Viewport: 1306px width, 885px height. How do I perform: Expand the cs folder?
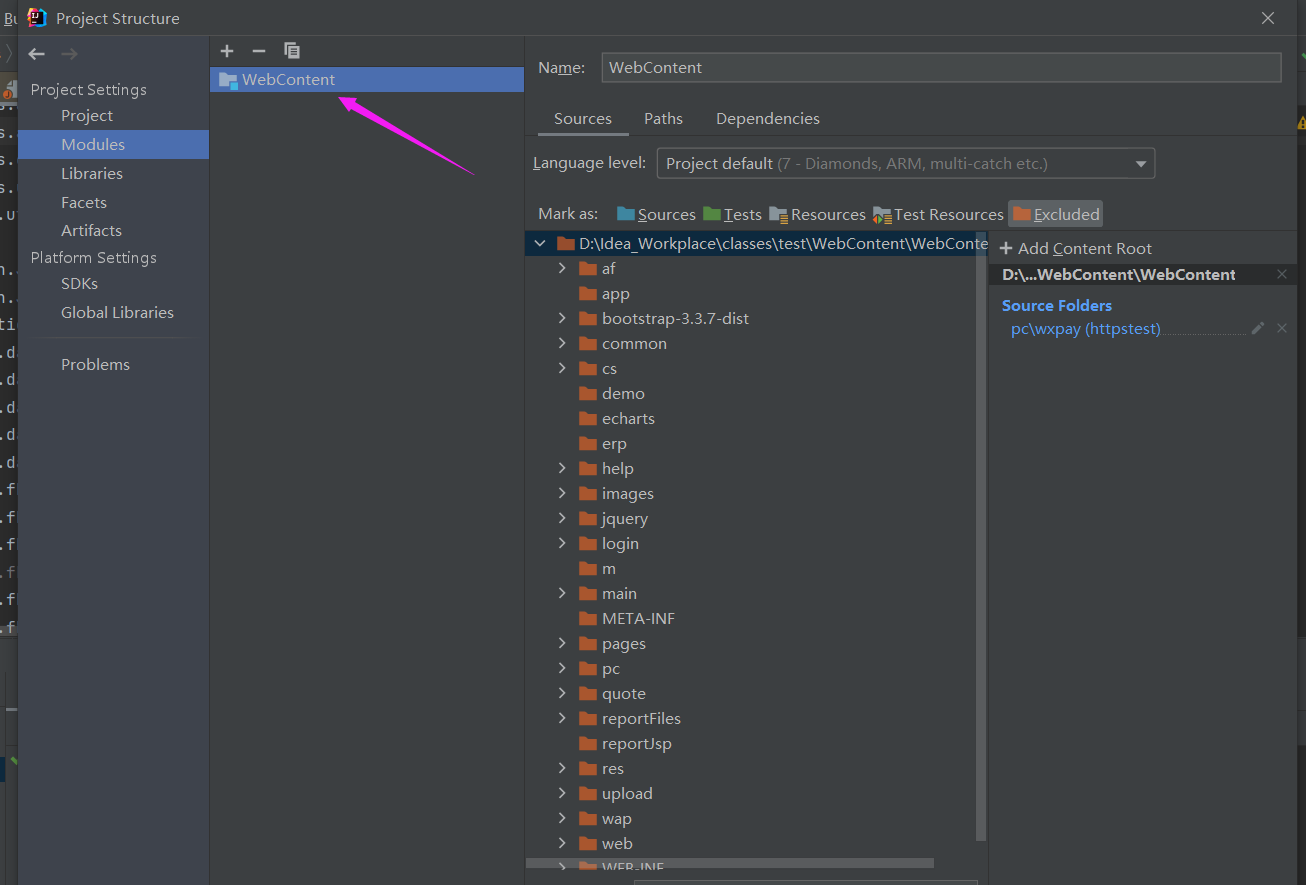click(562, 368)
